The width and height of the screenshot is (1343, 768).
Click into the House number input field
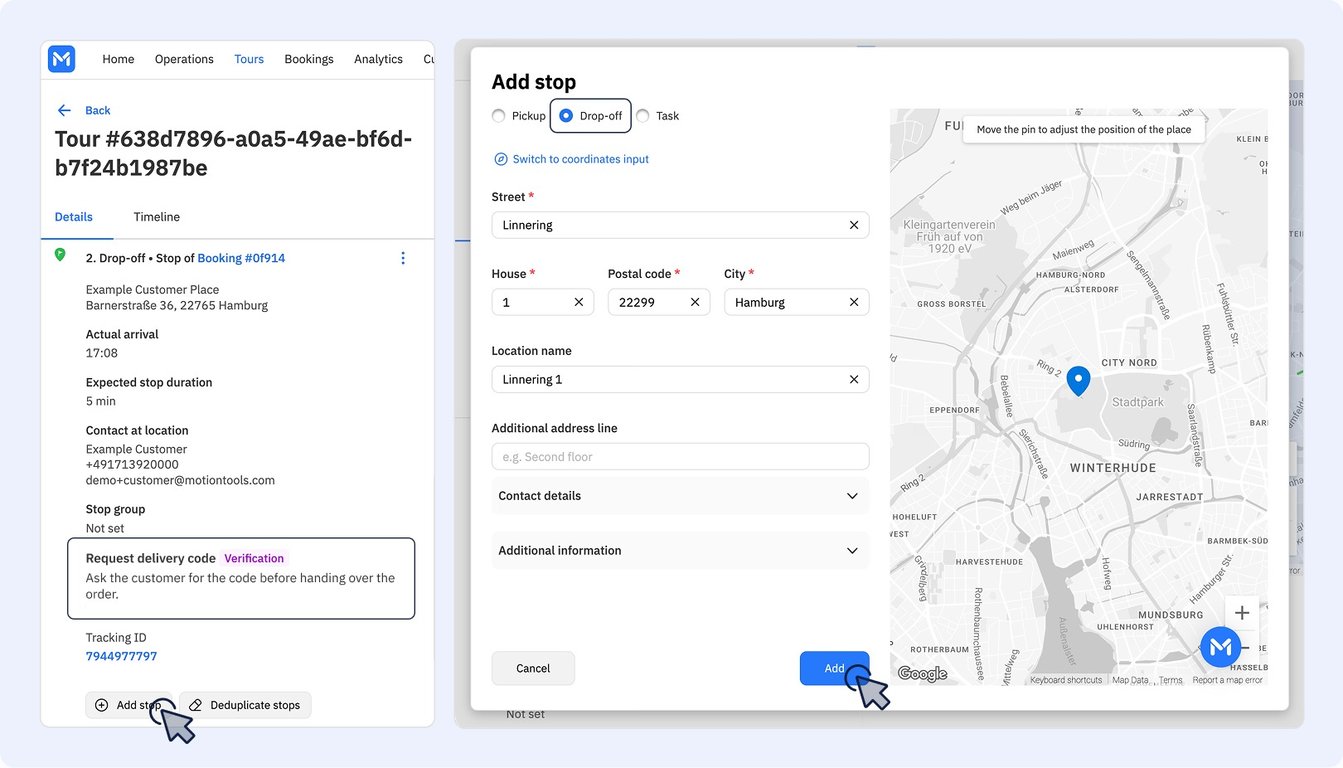coord(542,302)
